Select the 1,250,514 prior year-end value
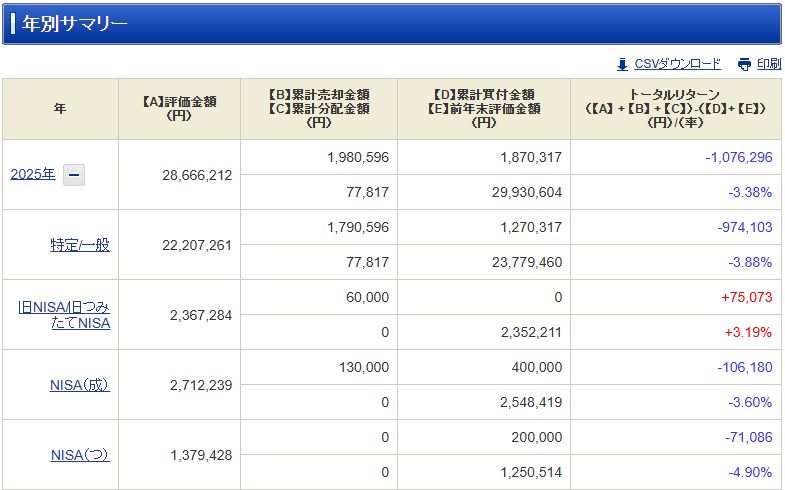The height and width of the screenshot is (490, 785). click(x=531, y=472)
